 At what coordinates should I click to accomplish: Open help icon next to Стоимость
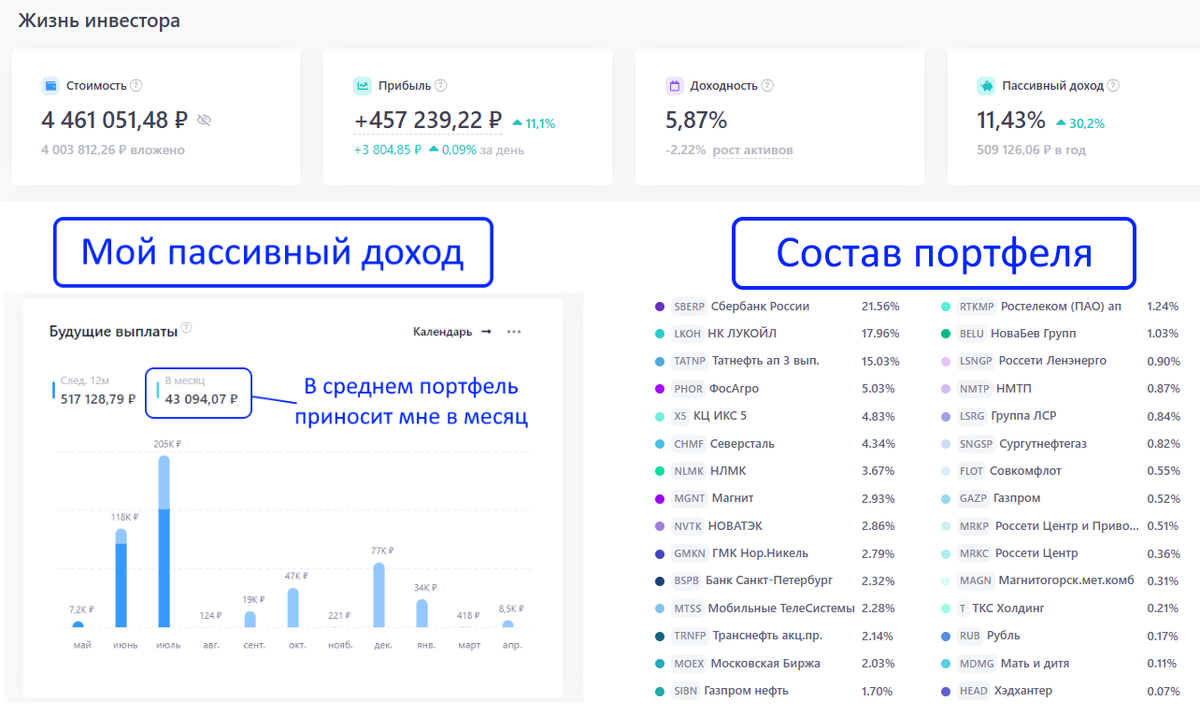click(136, 86)
